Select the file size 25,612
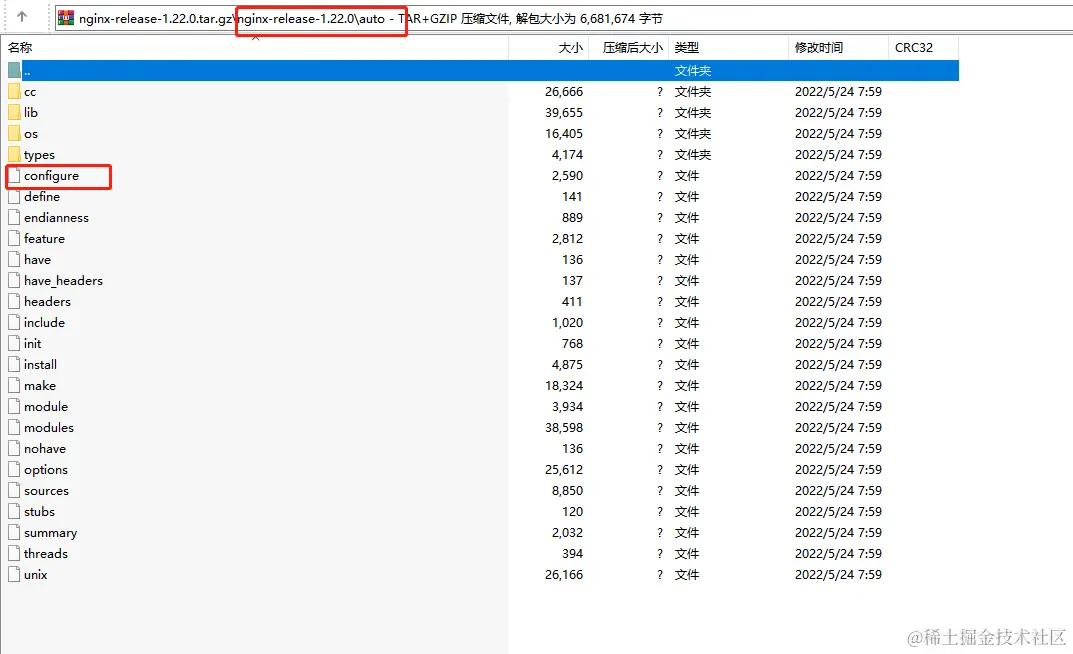 coord(564,469)
